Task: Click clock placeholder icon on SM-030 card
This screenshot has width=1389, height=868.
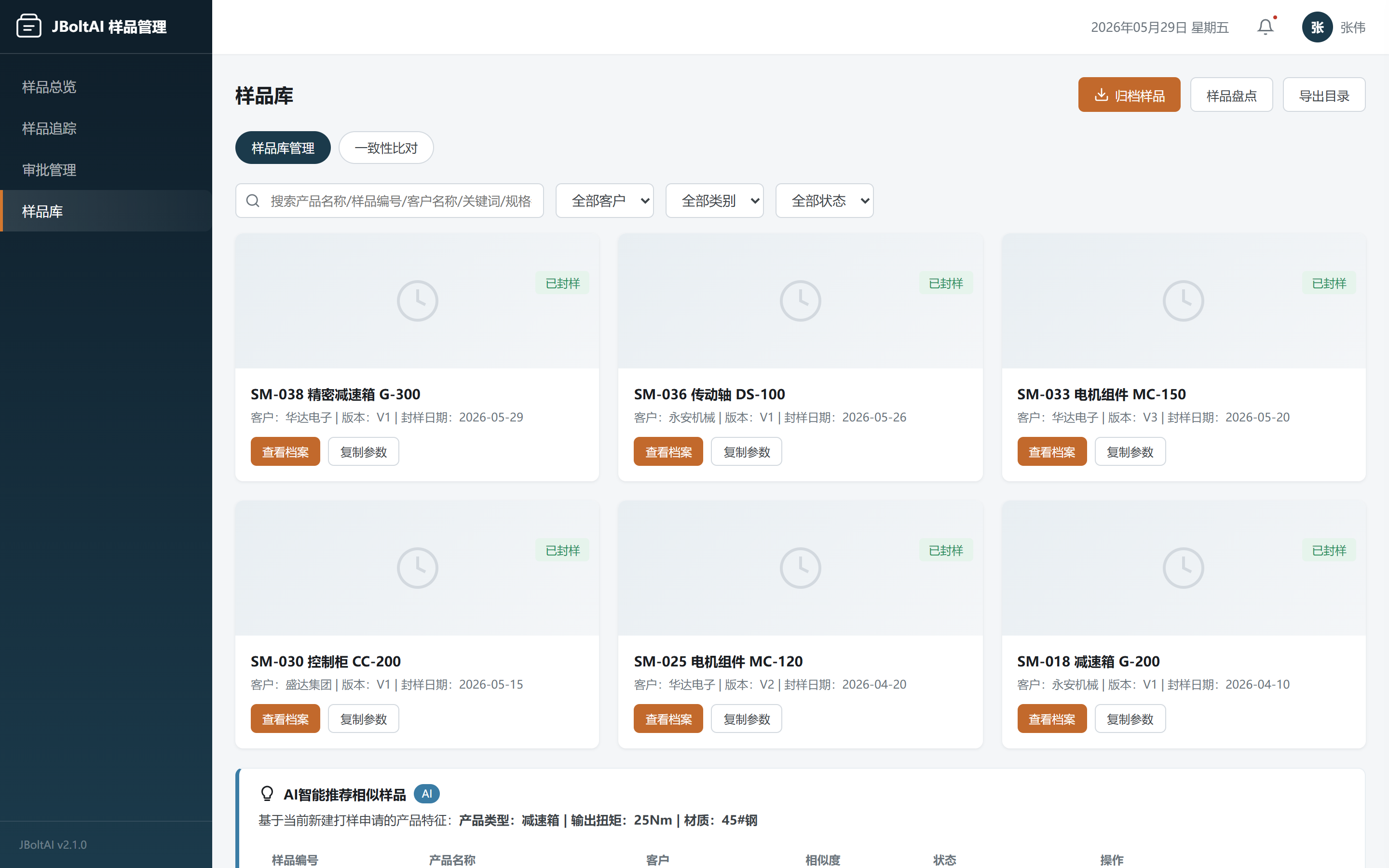Action: 417,568
